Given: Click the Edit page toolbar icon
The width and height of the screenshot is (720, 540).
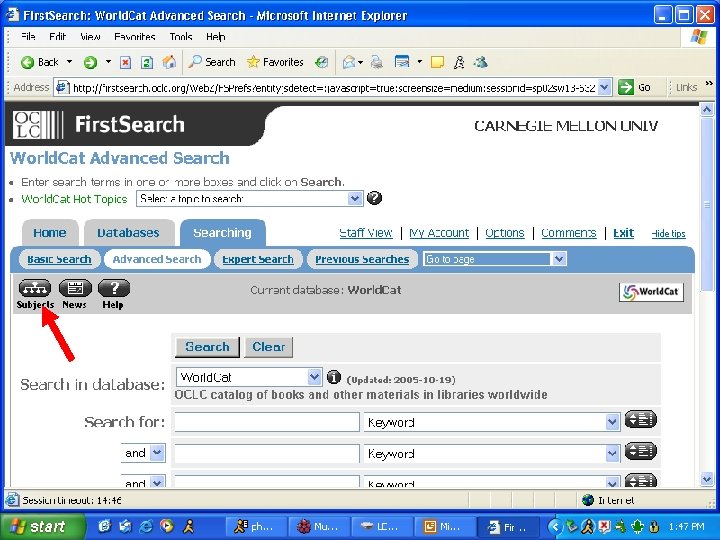Looking at the screenshot, I should (402, 62).
